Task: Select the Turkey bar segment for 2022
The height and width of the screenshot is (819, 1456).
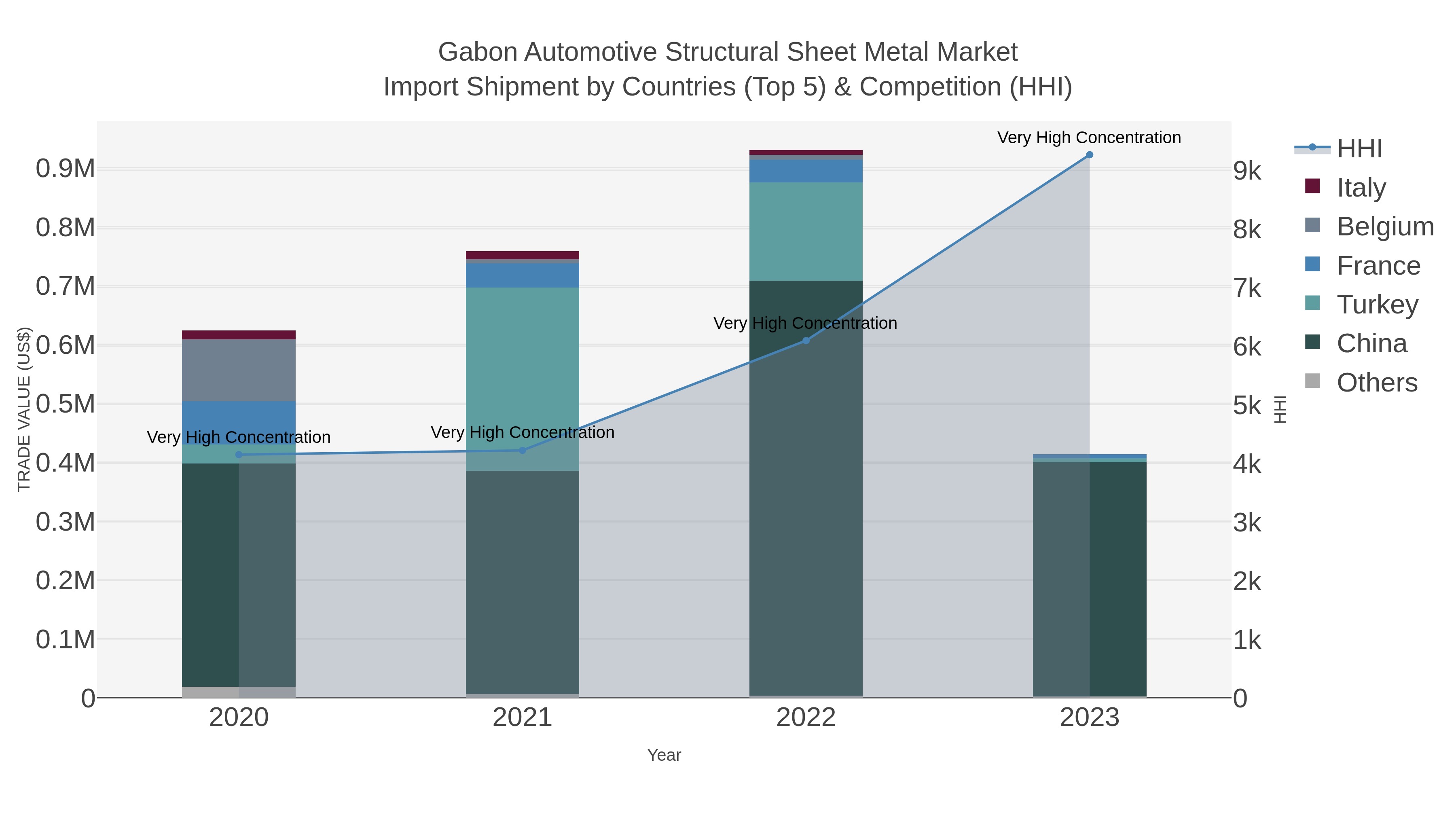Action: coord(806,232)
